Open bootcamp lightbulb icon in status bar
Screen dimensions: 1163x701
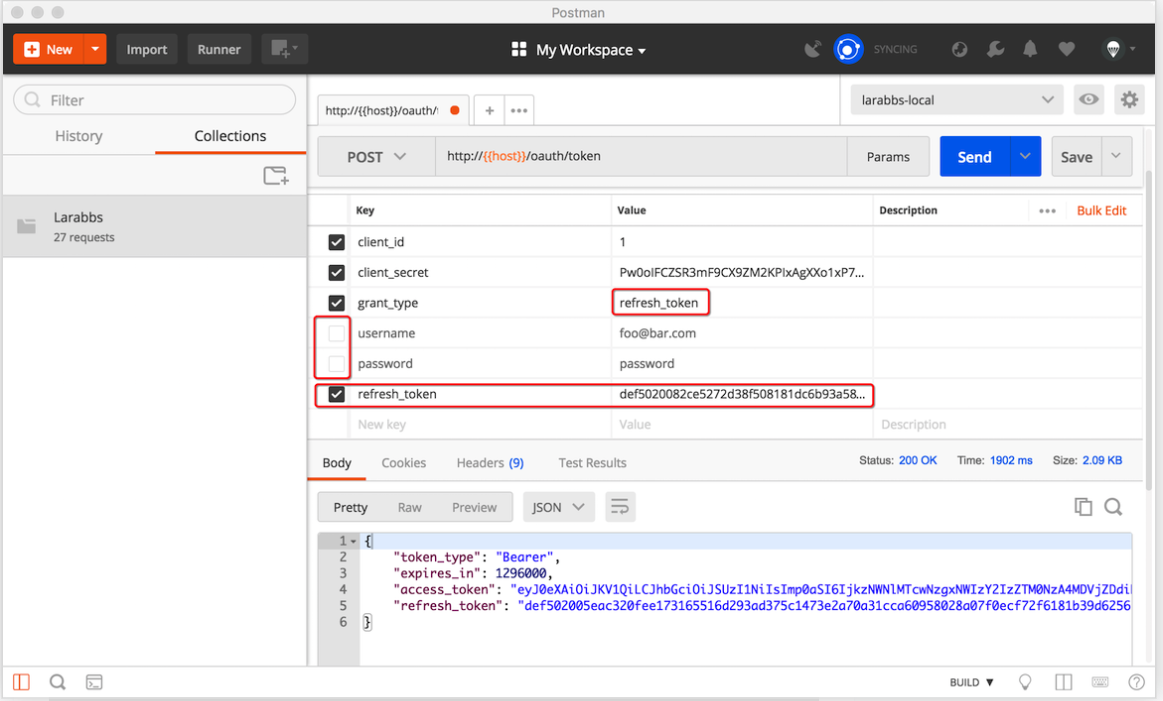(1024, 682)
